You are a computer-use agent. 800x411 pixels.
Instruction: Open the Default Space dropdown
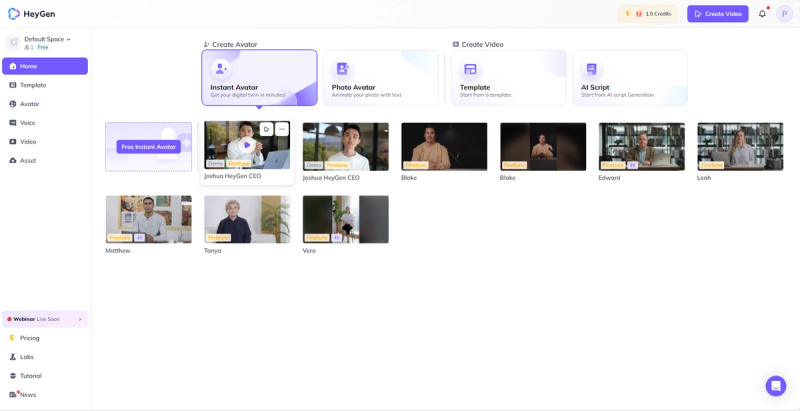(x=47, y=39)
